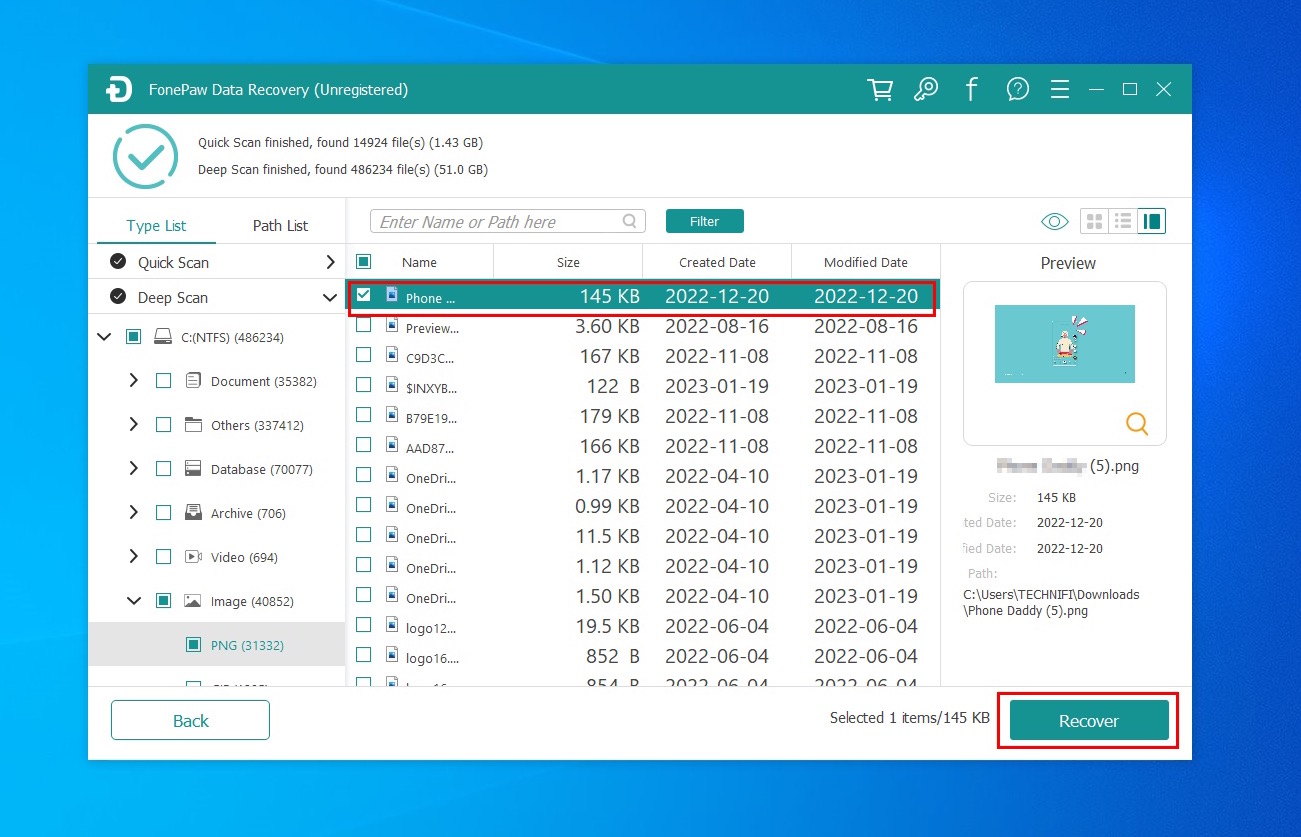Image resolution: width=1301 pixels, height=837 pixels.
Task: Switch to the Type List tab
Action: [156, 225]
